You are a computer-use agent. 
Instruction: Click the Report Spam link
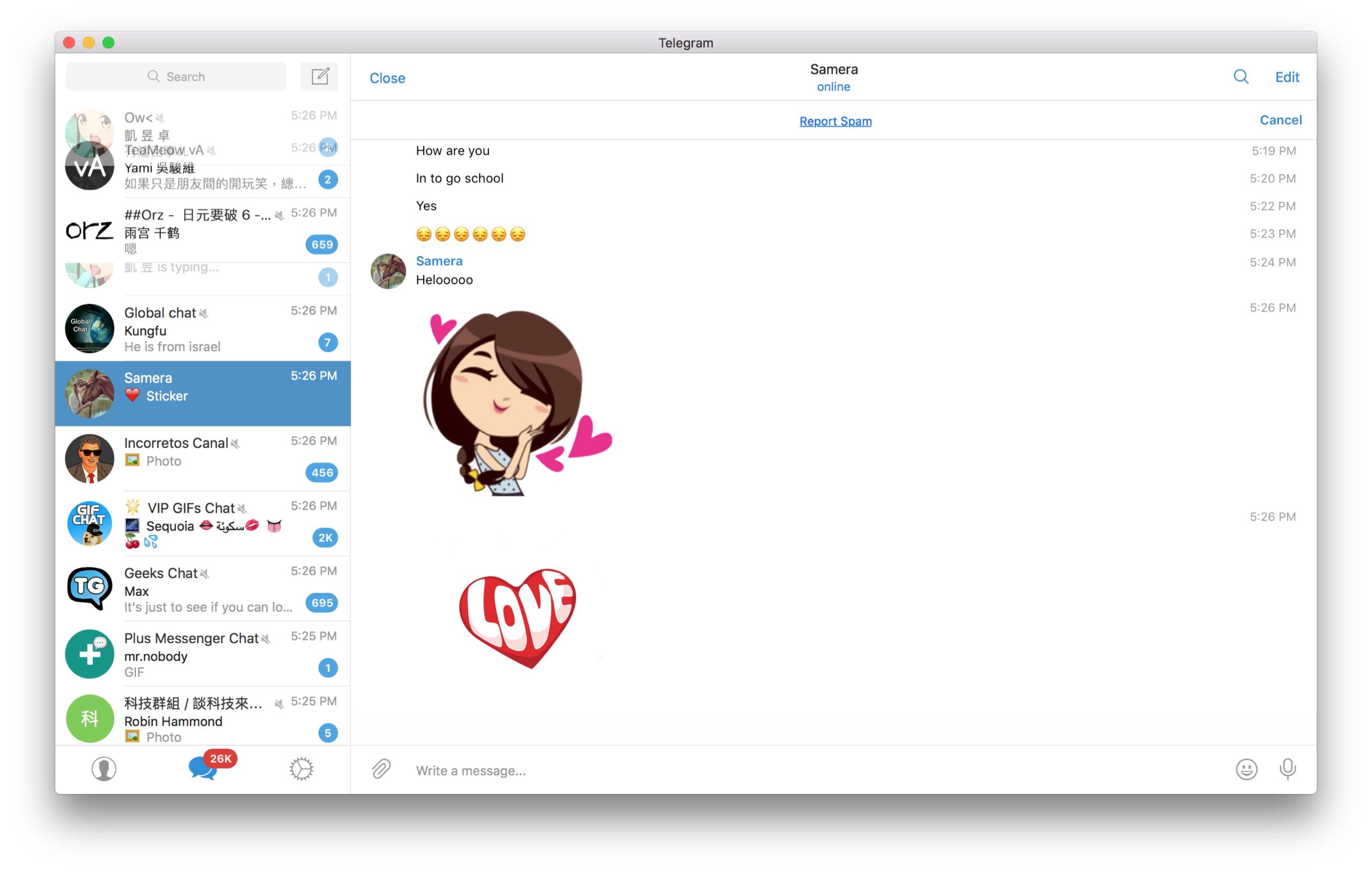coord(836,121)
